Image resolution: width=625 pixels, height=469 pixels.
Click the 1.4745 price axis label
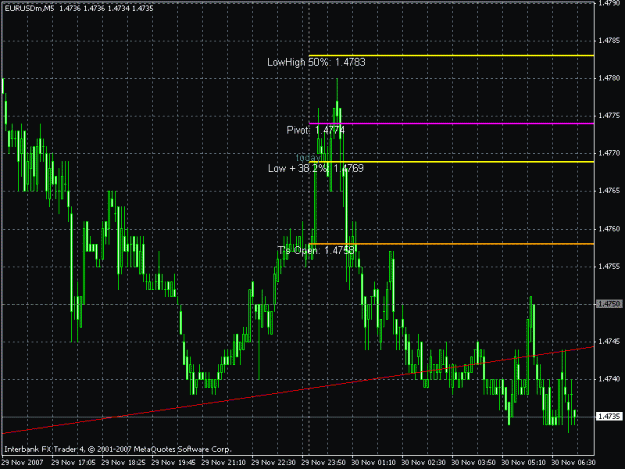pos(609,341)
